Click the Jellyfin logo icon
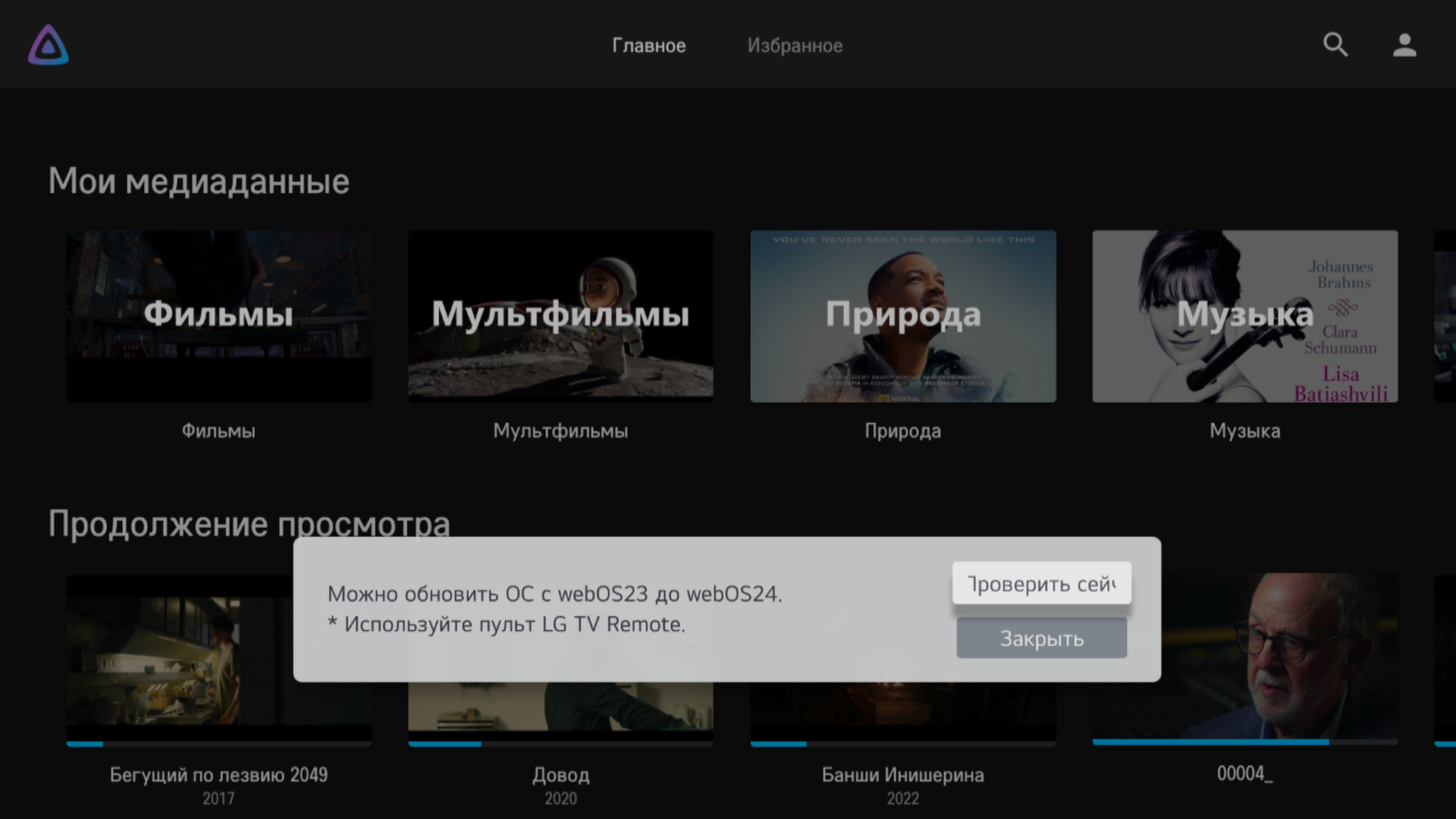1456x819 pixels. tap(49, 45)
